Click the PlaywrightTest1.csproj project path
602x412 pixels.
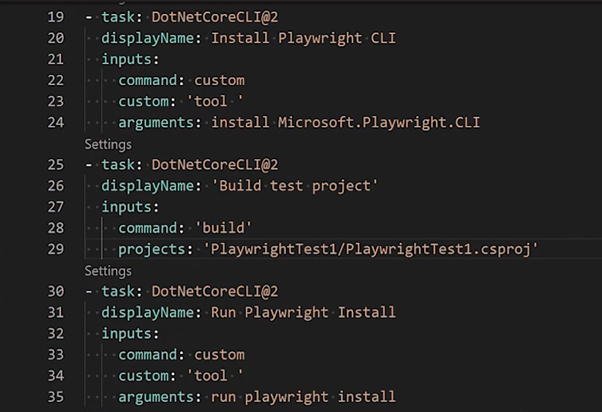[x=371, y=248]
